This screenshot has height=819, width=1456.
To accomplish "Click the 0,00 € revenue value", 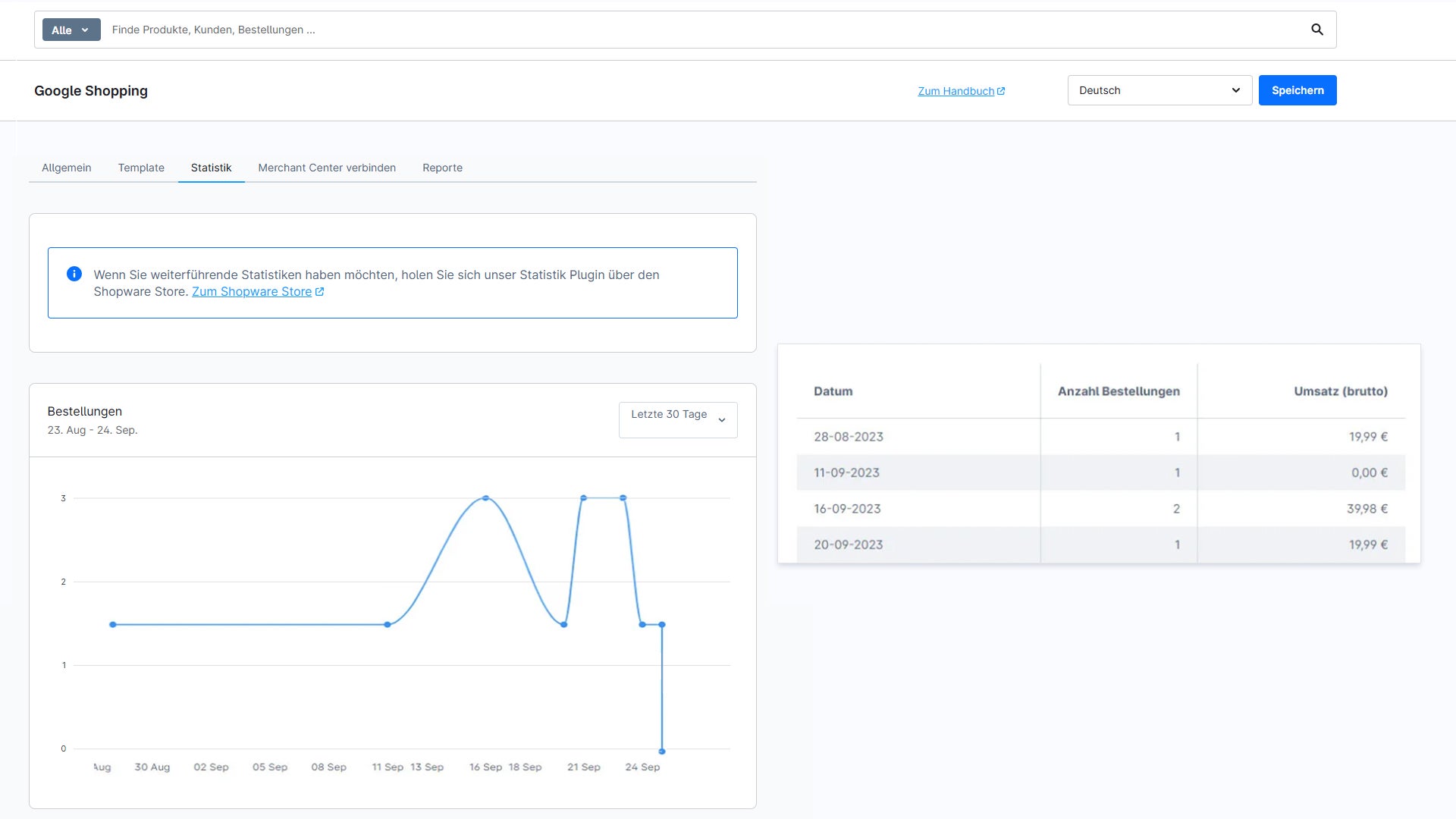I will [x=1370, y=473].
